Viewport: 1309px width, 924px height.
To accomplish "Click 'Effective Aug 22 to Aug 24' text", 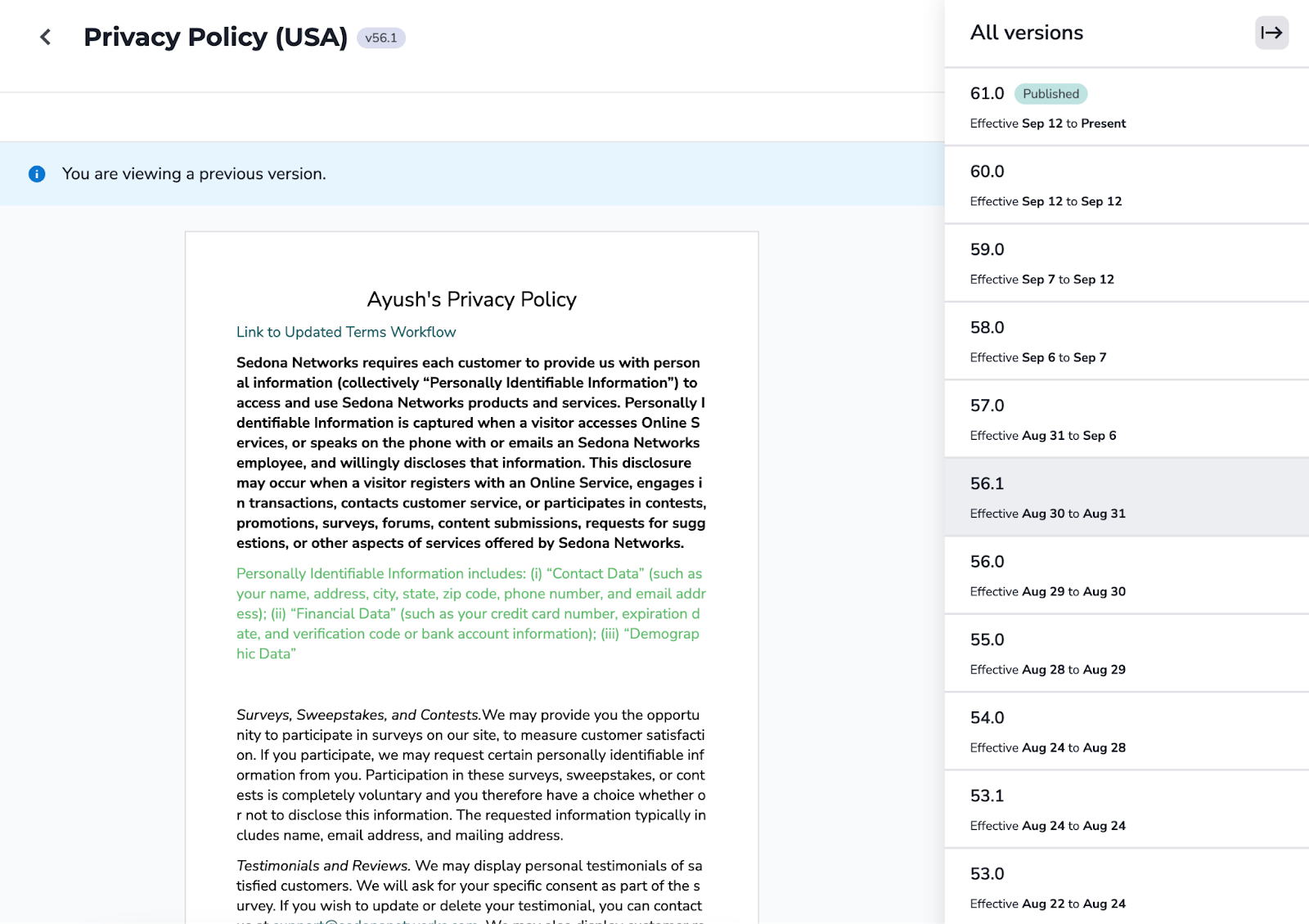I will [1048, 904].
